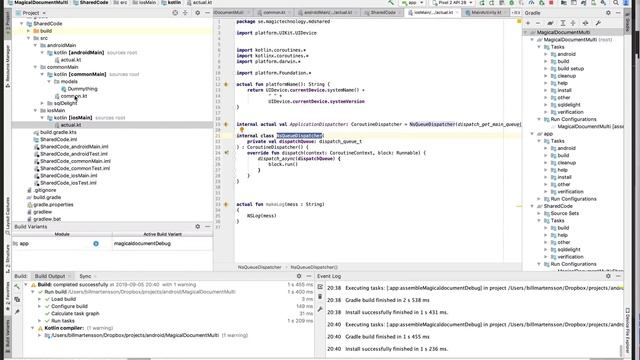Click the red Stop button in top toolbar
Screen dimensions: 640x360
(551, 2)
